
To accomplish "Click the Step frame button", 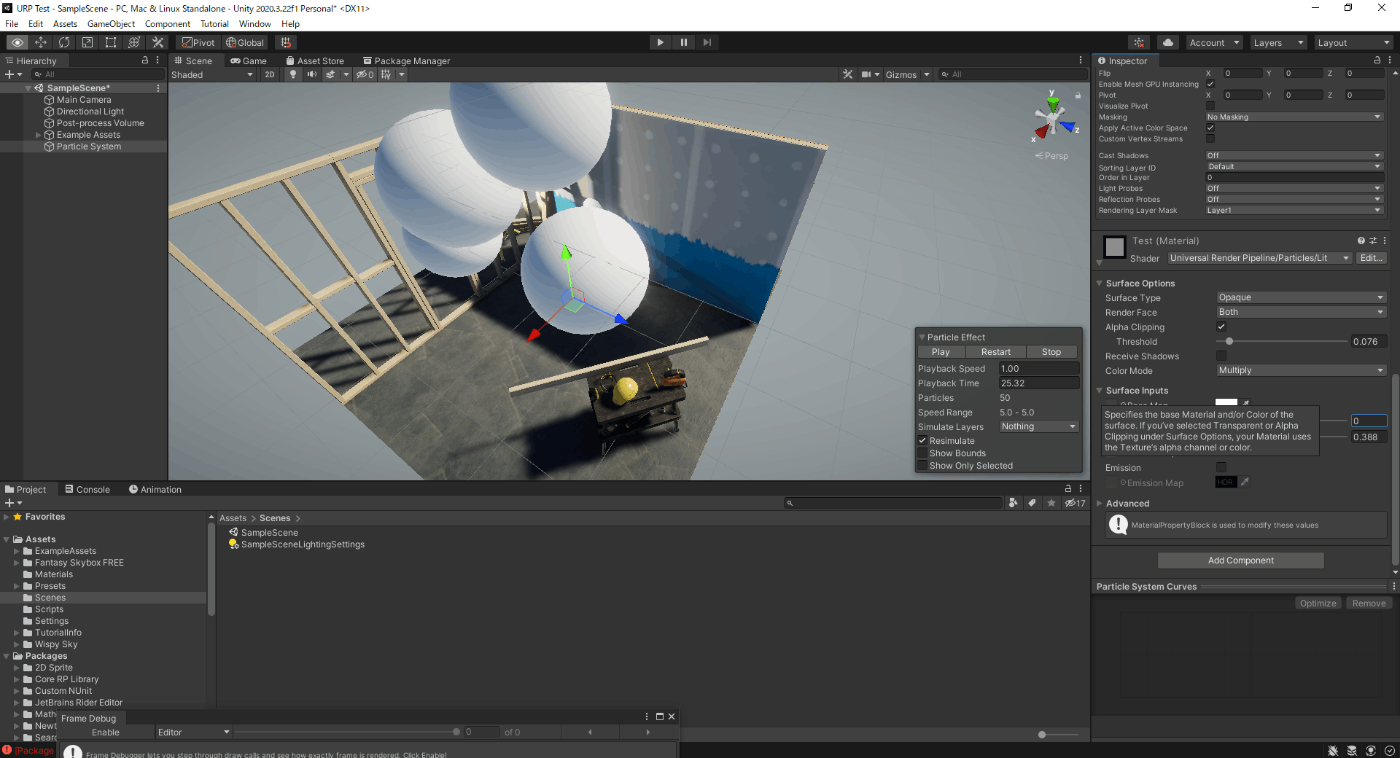I will [707, 42].
